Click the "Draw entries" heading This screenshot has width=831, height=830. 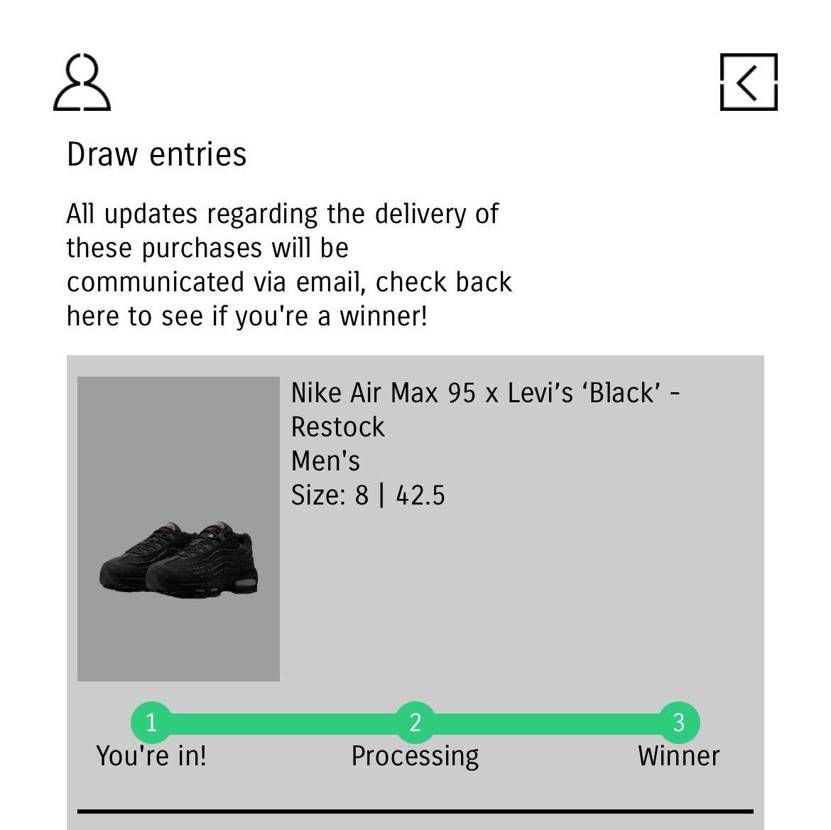157,155
